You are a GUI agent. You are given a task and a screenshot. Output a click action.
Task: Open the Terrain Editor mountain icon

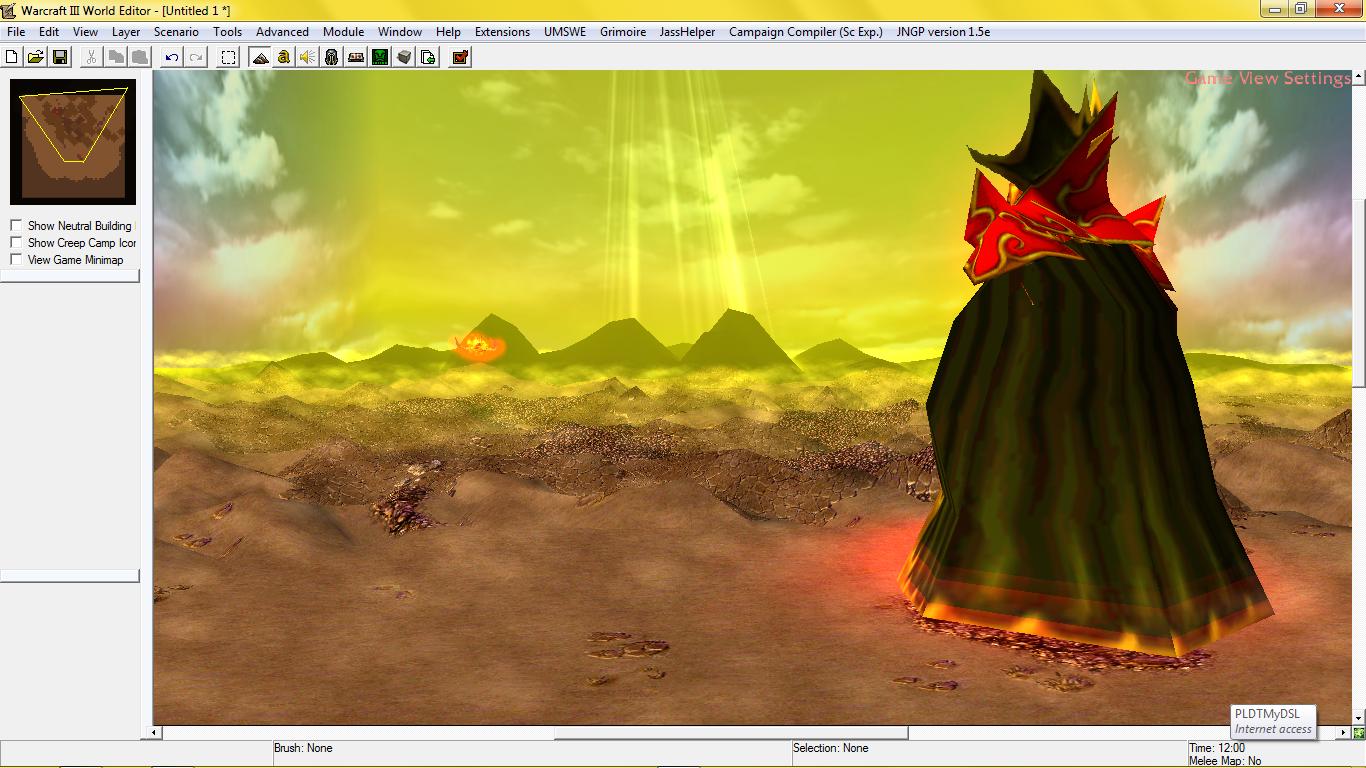click(x=260, y=58)
